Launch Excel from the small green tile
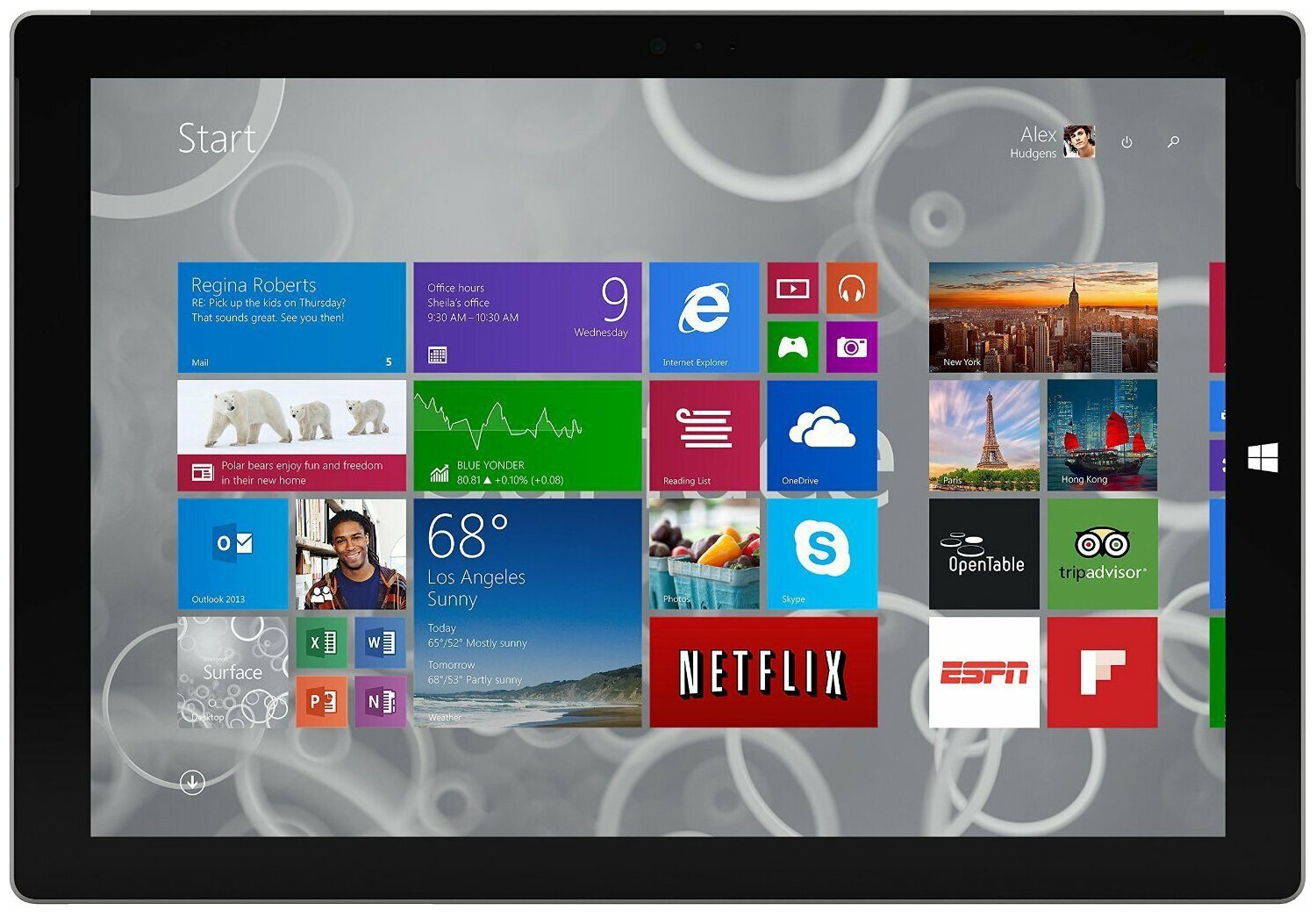 [322, 642]
